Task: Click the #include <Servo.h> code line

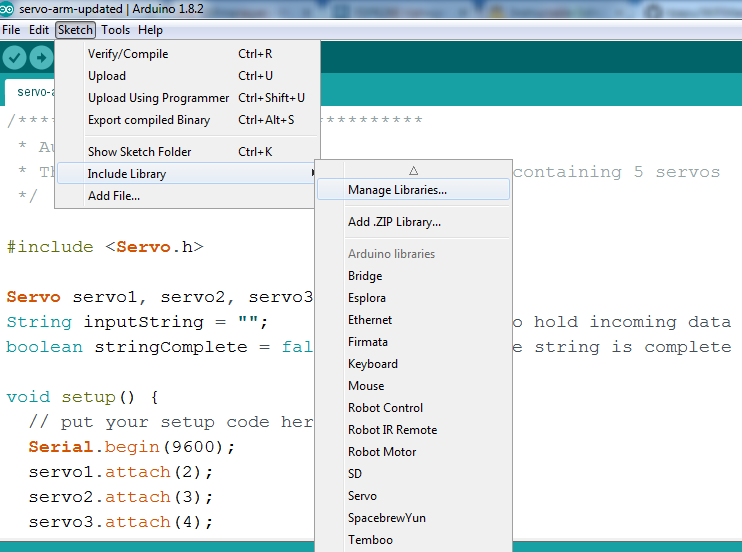Action: tap(105, 247)
